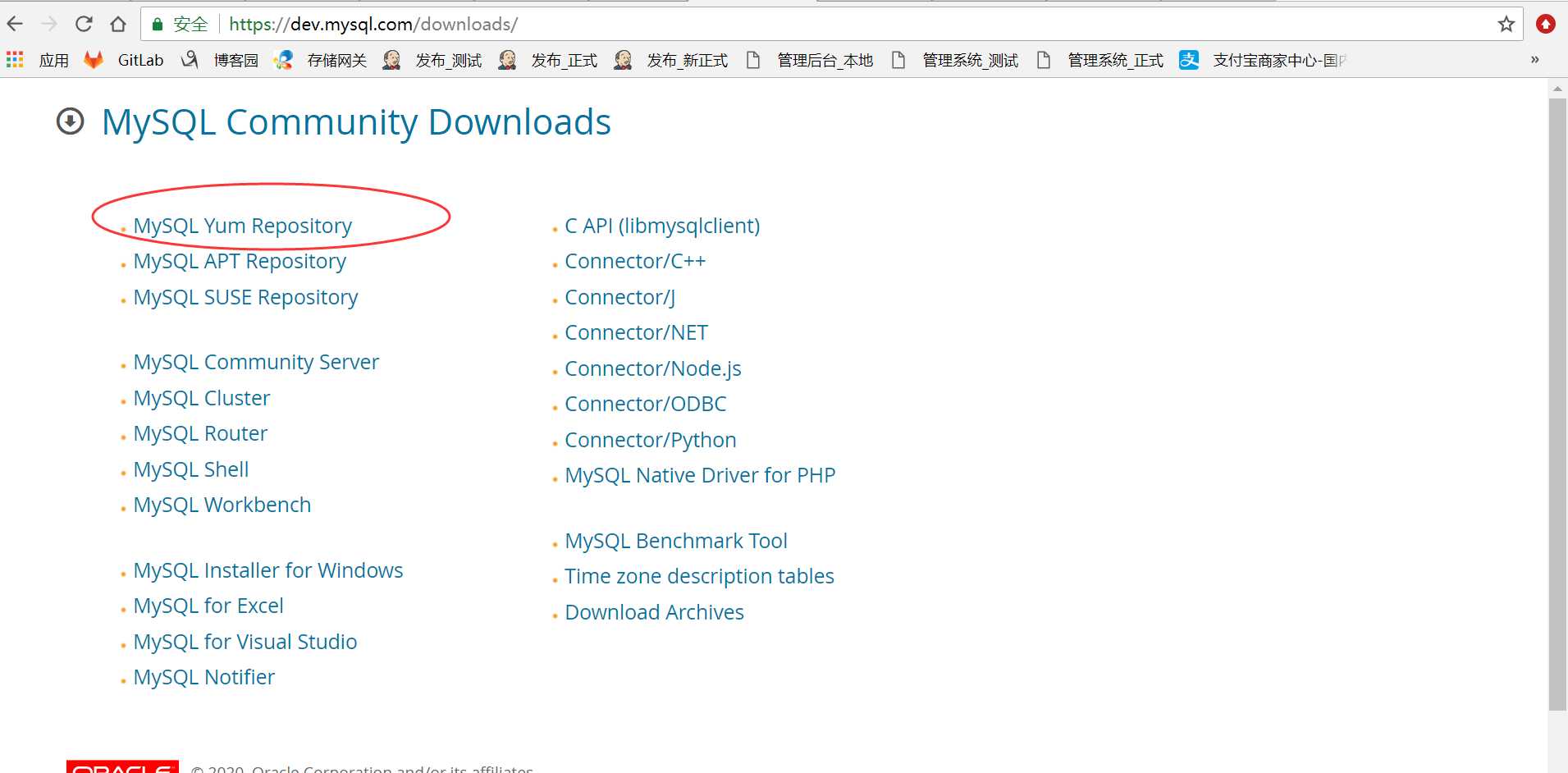
Task: Open the 存储网关 bookmark
Action: pos(320,60)
